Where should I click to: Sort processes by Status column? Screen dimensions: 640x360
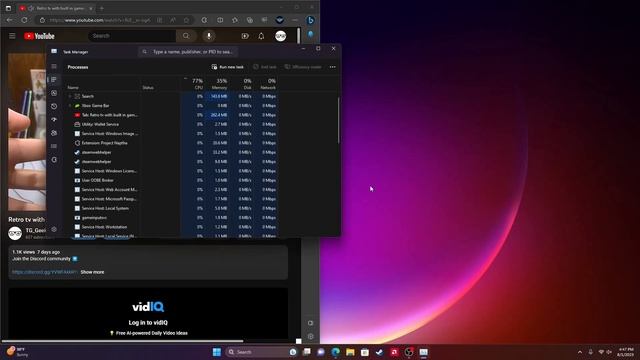148,87
